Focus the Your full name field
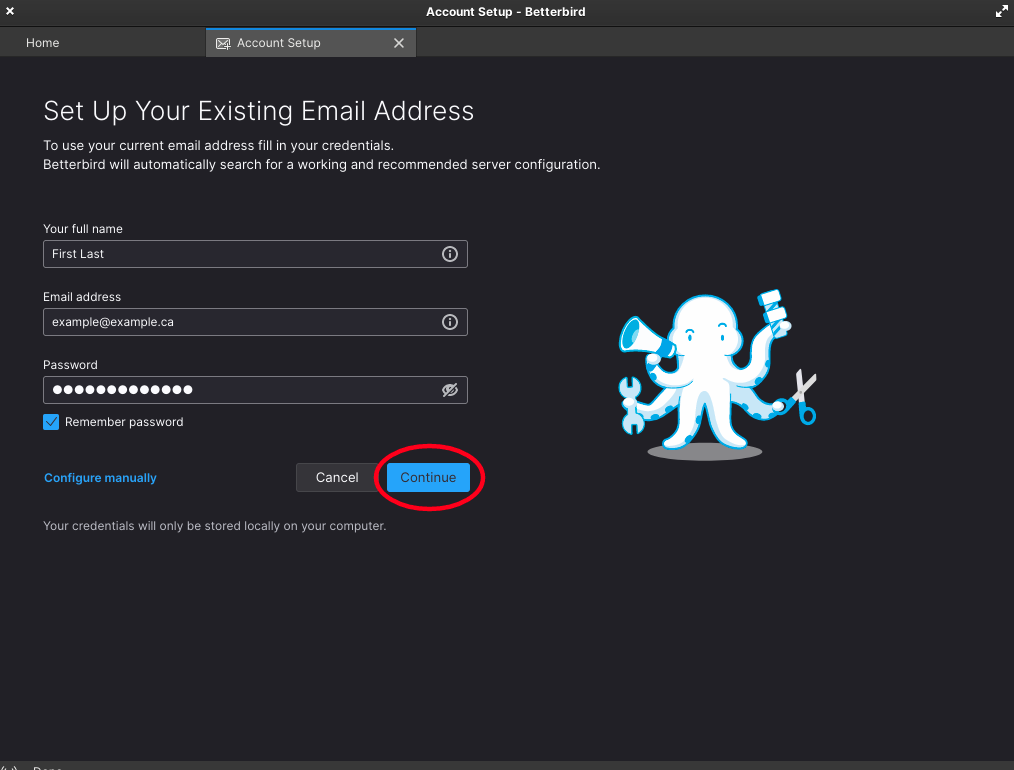Screen dimensions: 1014x770 tap(255, 254)
